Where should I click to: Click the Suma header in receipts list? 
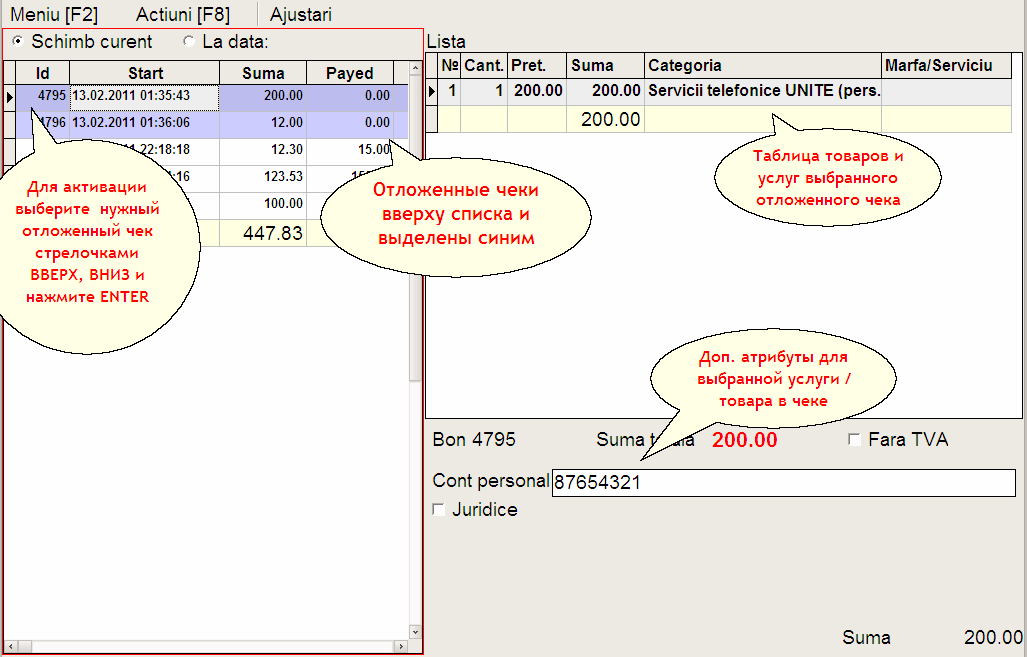click(263, 73)
